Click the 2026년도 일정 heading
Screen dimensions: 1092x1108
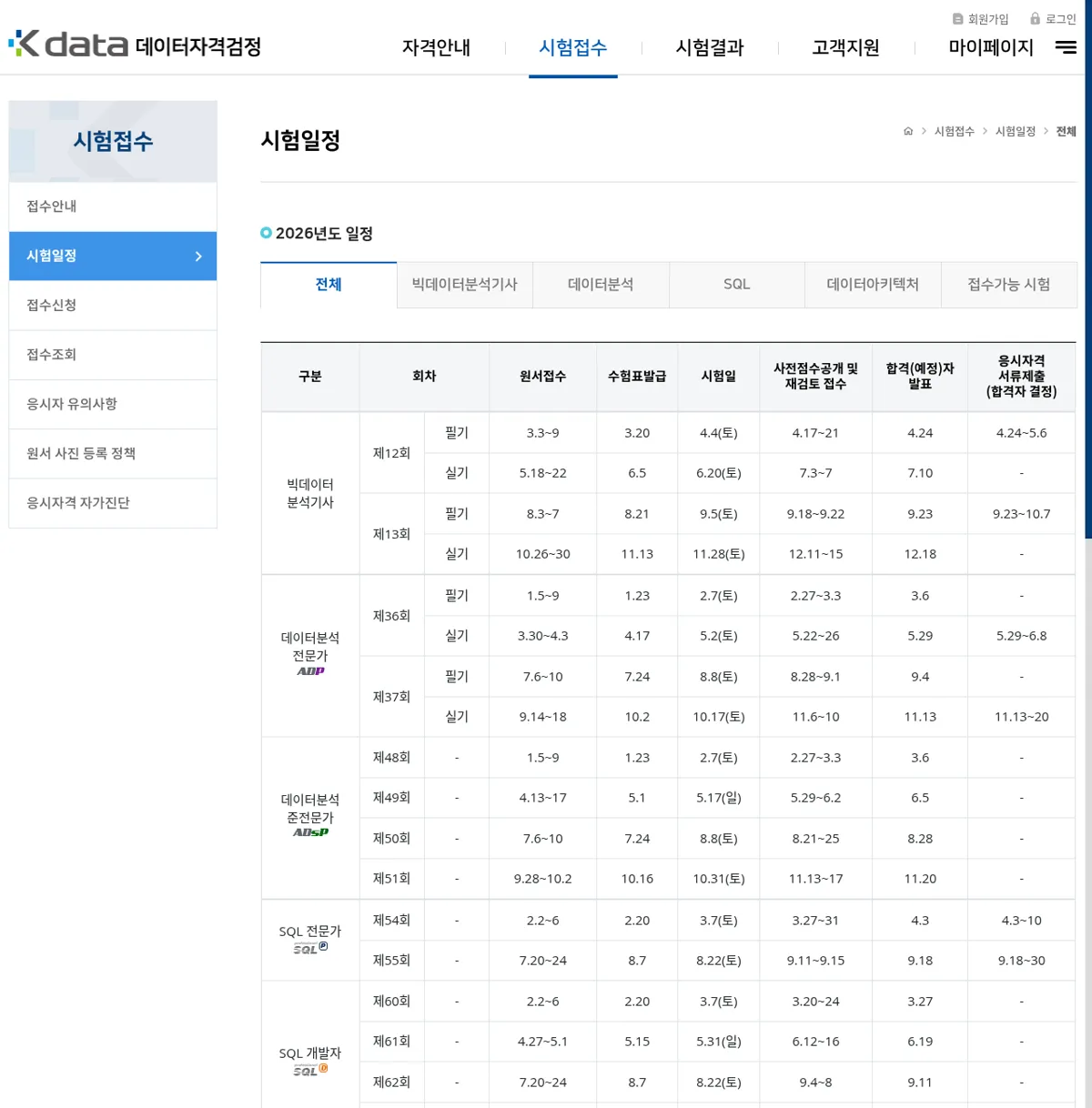click(324, 234)
